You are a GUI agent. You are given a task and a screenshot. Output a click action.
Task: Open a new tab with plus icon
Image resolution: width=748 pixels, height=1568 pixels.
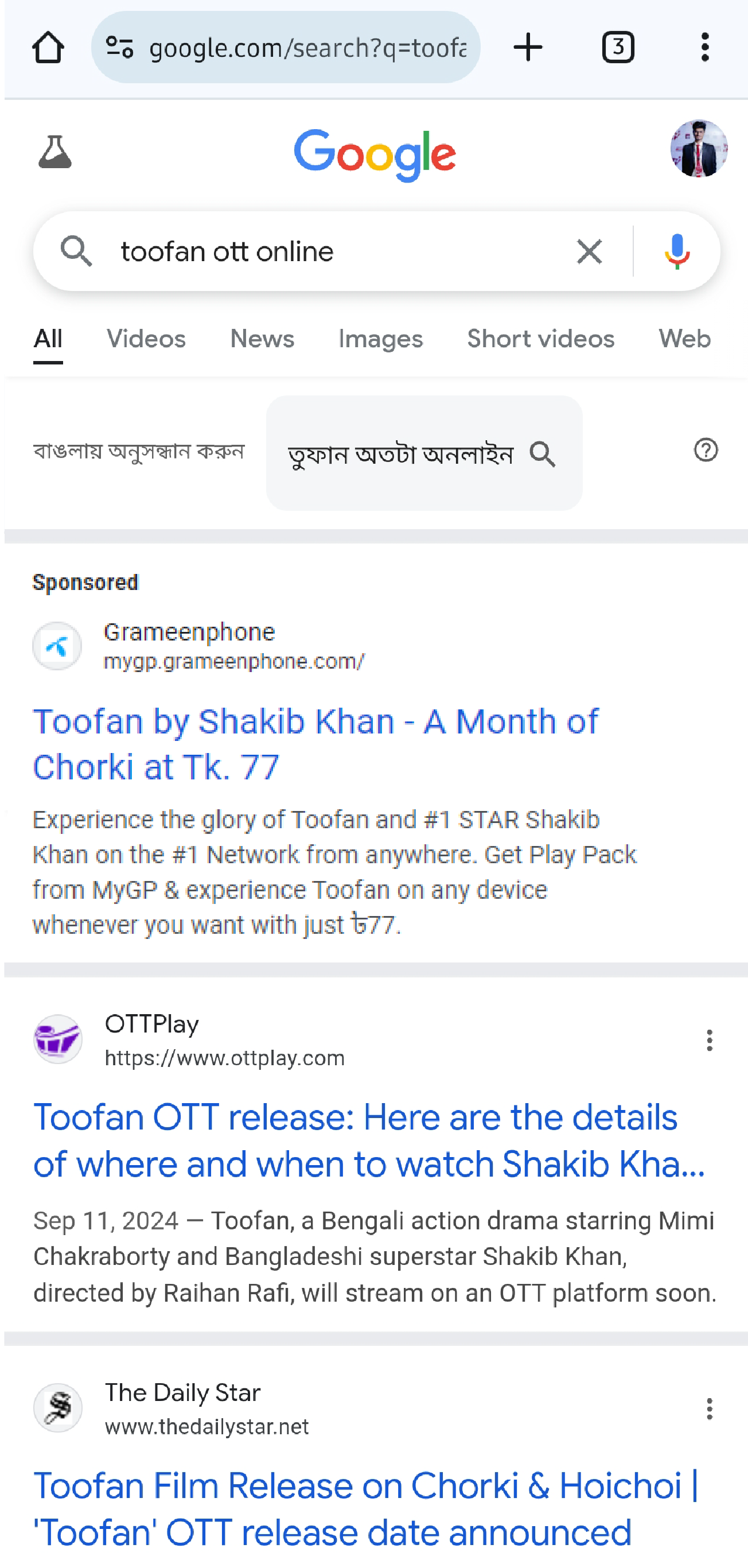528,48
